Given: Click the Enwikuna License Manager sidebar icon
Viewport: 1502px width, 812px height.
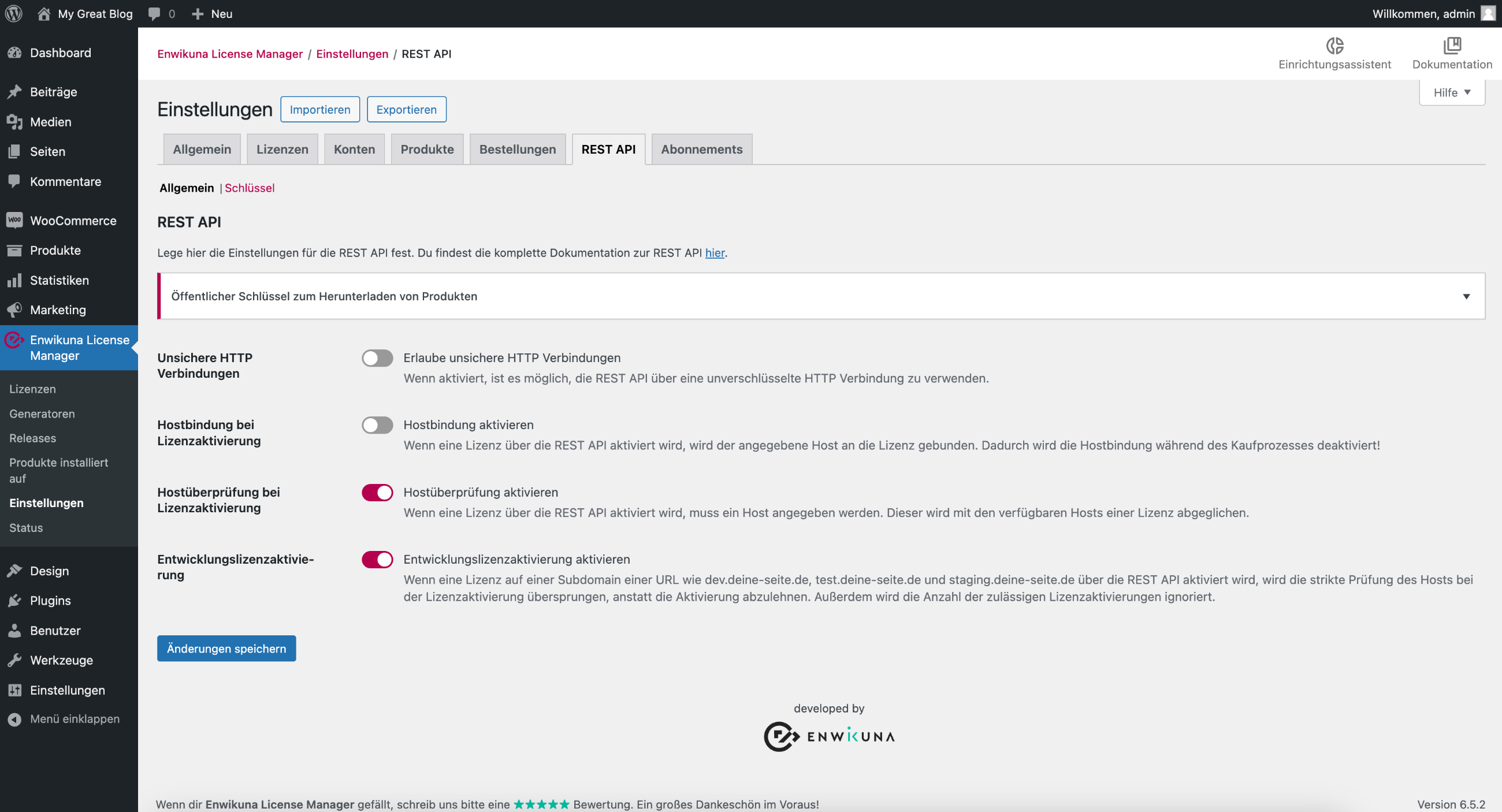Looking at the screenshot, I should point(14,340).
